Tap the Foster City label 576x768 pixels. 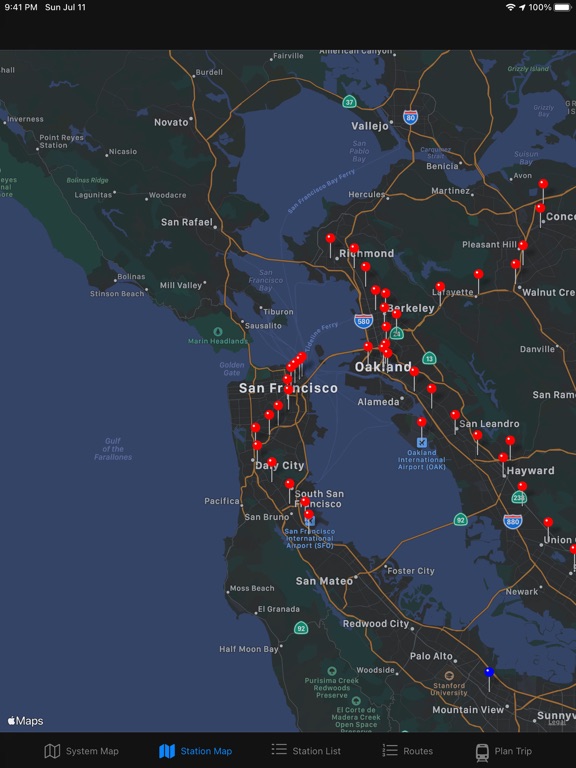point(410,571)
